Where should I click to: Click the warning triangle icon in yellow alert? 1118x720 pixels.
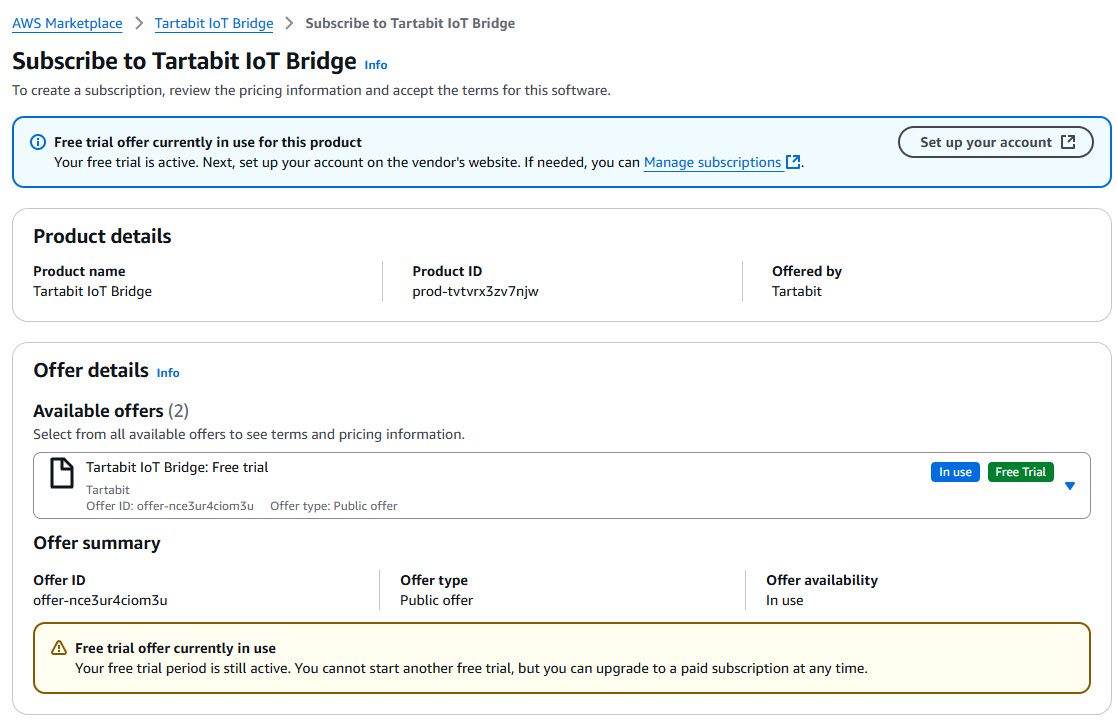tap(59, 647)
